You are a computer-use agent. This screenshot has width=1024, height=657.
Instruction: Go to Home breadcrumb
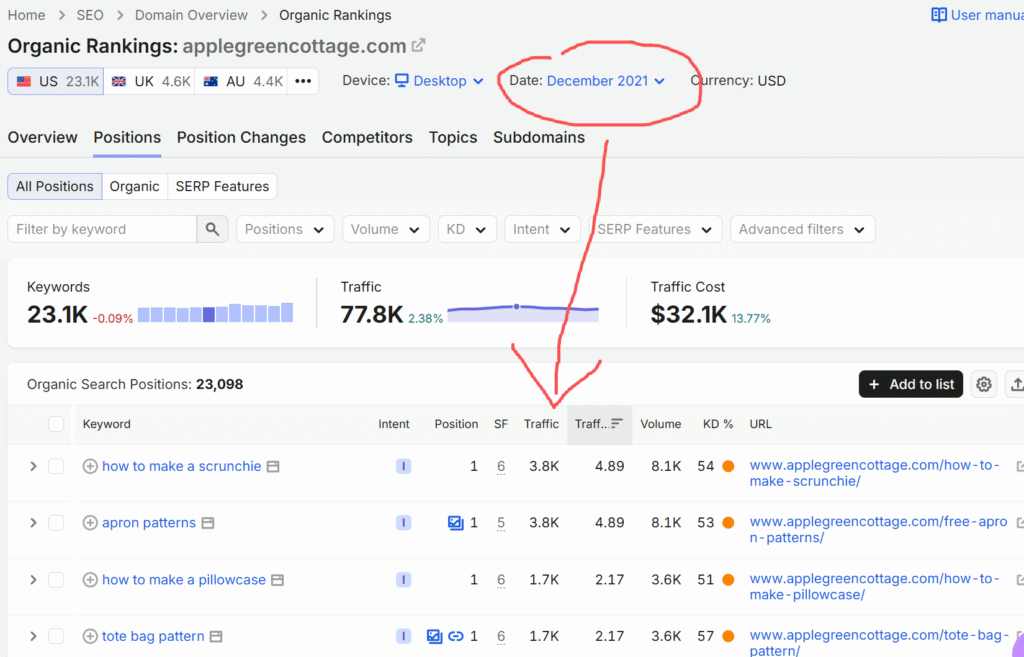[x=27, y=15]
